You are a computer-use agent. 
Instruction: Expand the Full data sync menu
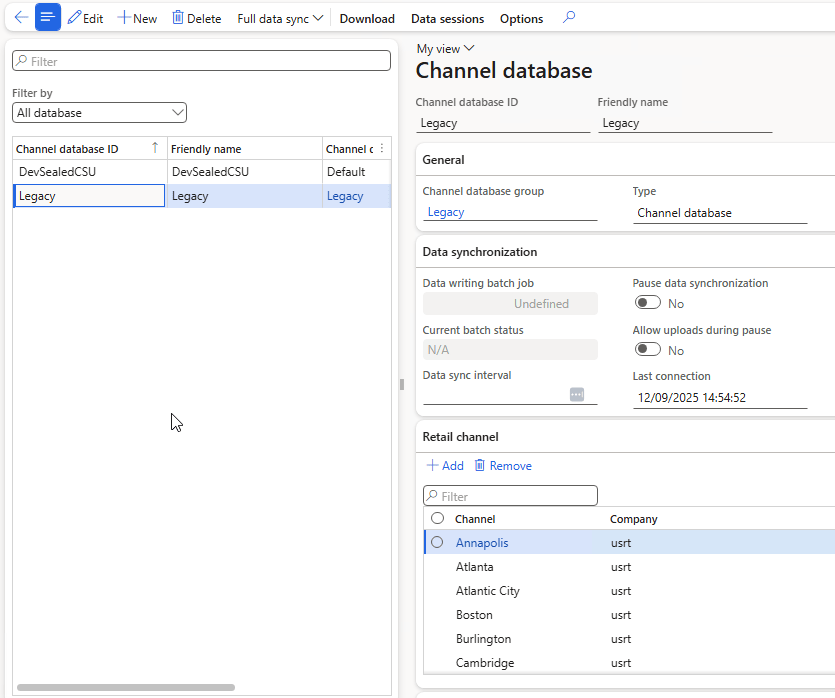280,18
